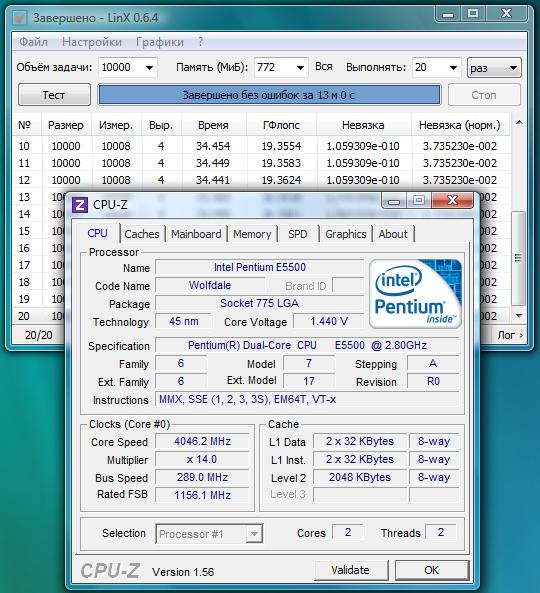Click the LinX application icon in title bar

tap(19, 17)
